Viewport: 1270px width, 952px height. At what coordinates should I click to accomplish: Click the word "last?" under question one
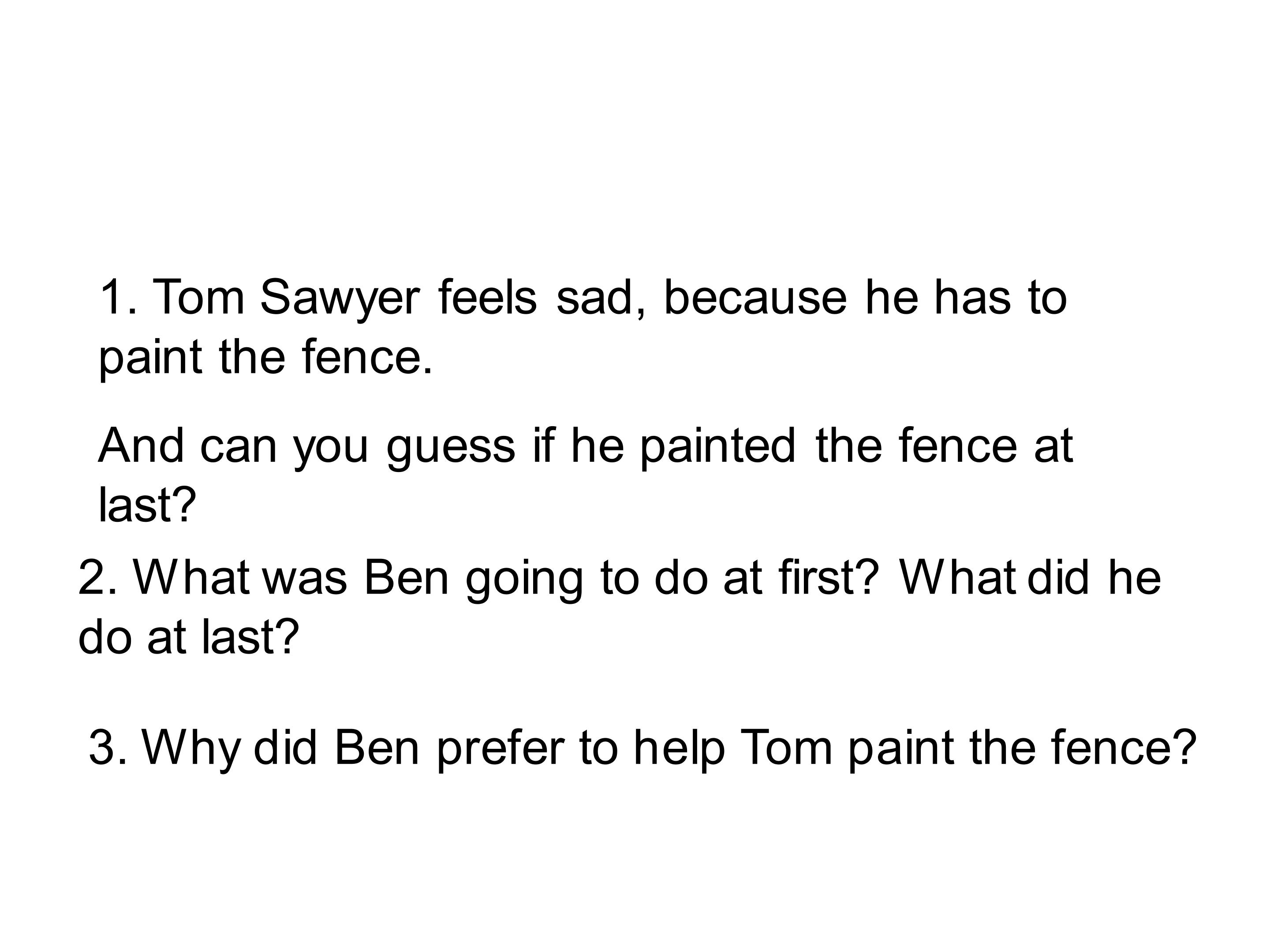[147, 504]
